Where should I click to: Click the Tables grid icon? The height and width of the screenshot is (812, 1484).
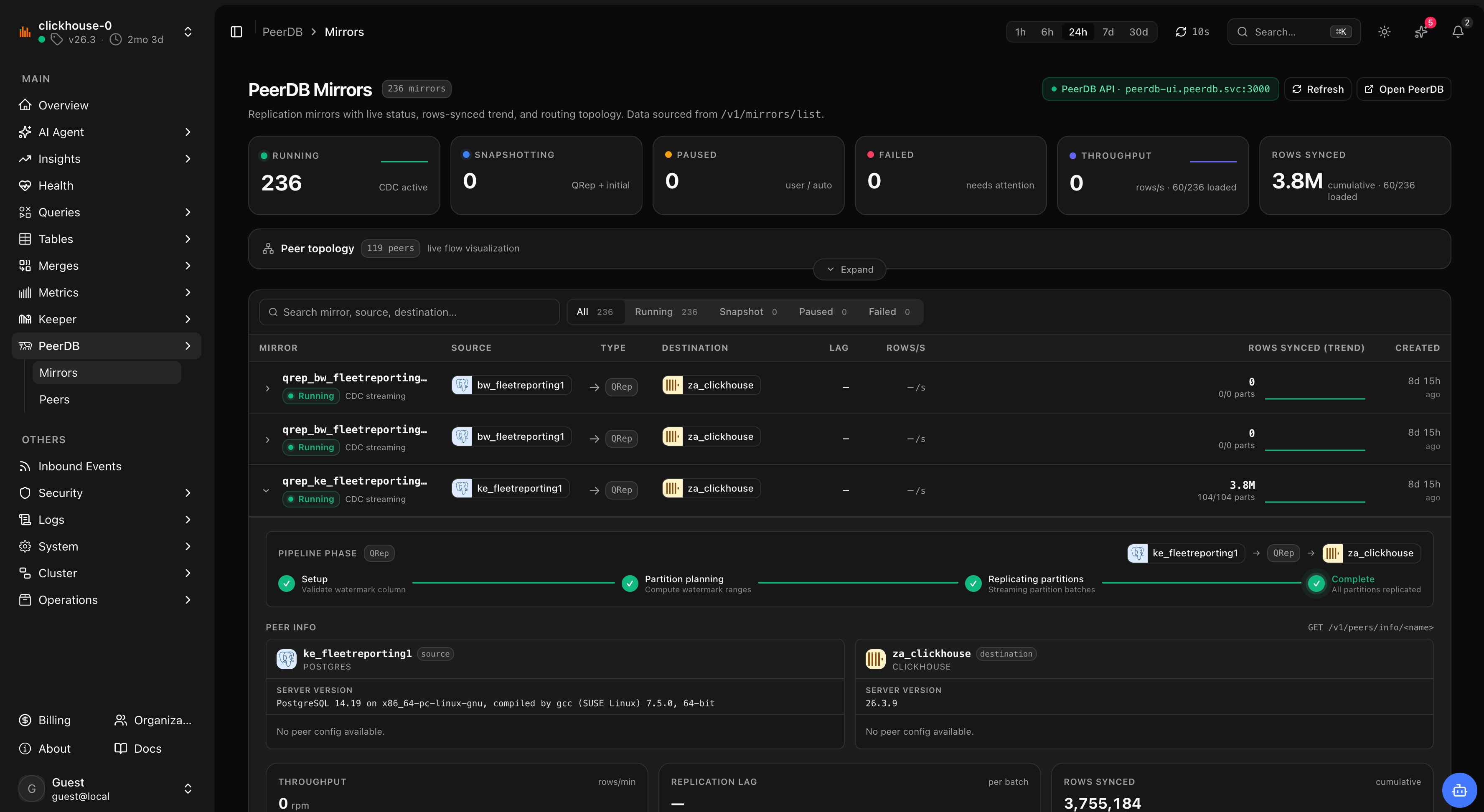(25, 239)
